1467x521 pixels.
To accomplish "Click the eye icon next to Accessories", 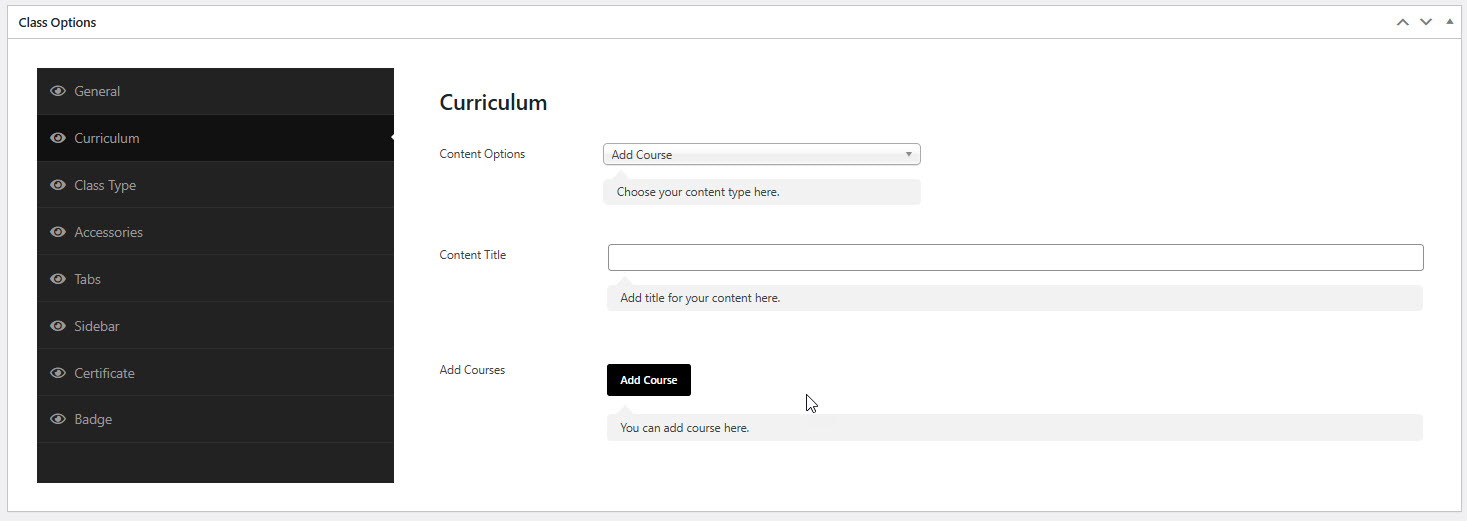I will pyautogui.click(x=58, y=232).
